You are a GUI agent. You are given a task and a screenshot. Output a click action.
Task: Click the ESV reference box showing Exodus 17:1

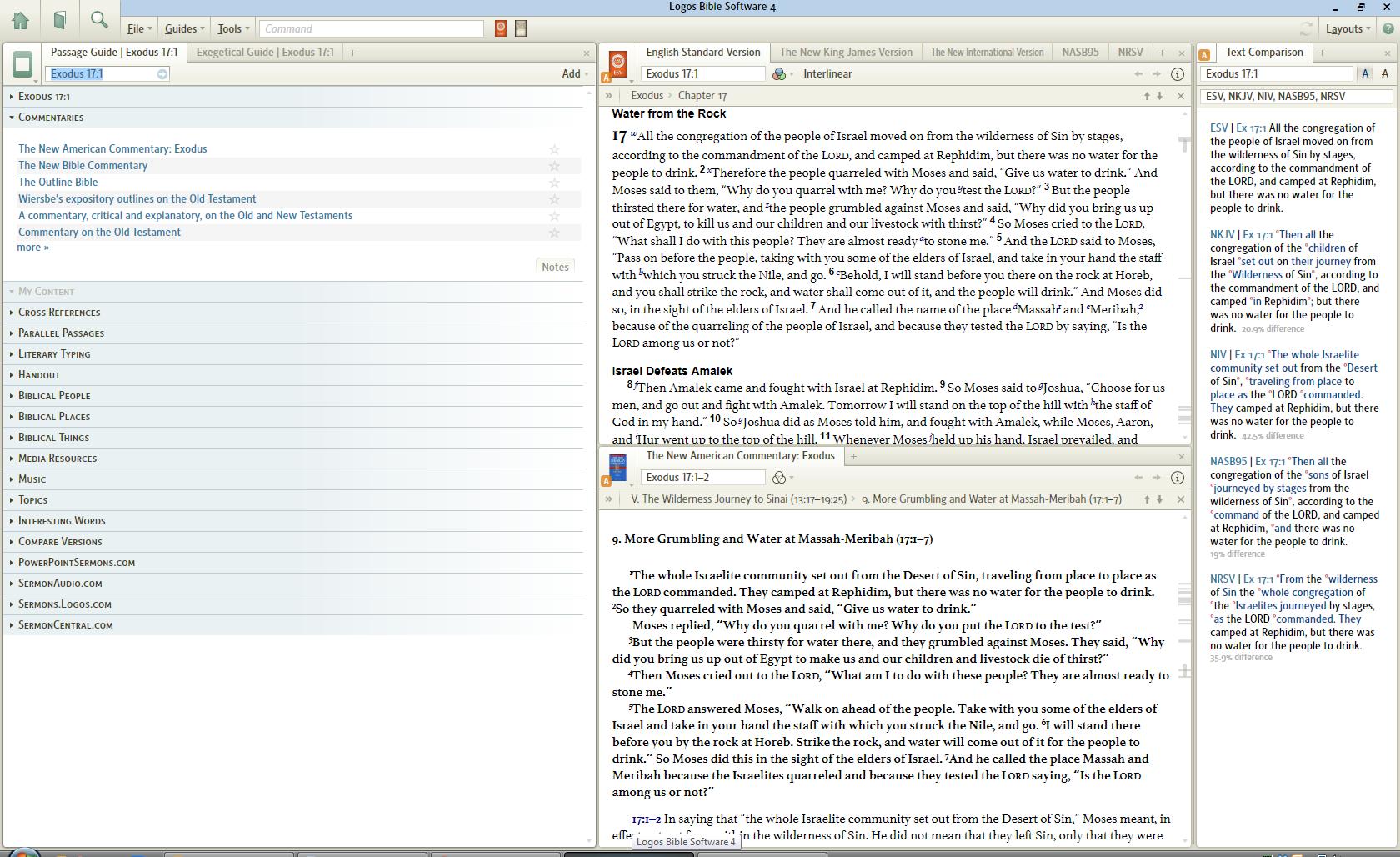702,74
